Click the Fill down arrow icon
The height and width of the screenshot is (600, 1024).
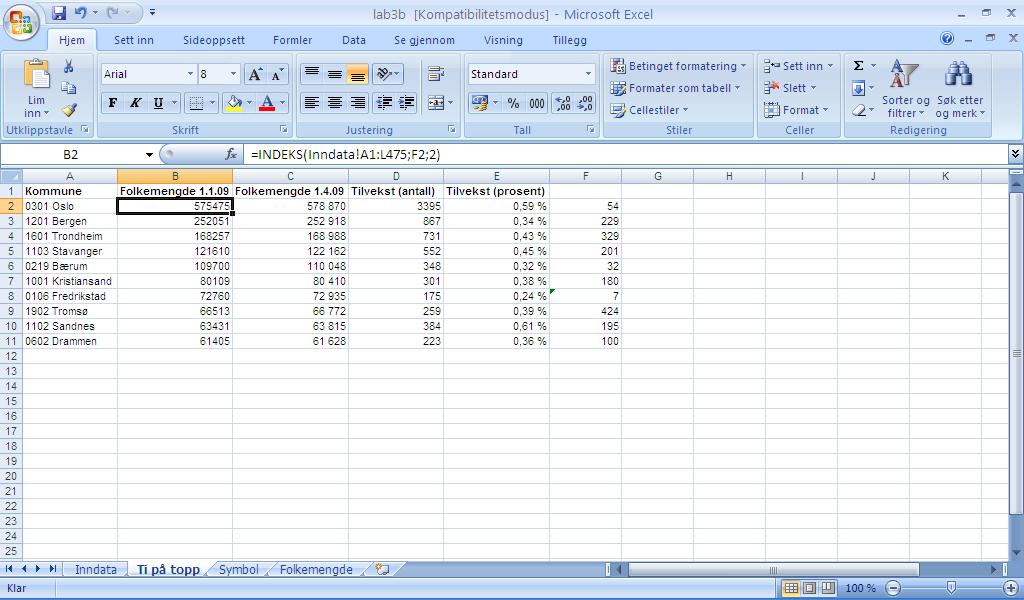(x=859, y=88)
